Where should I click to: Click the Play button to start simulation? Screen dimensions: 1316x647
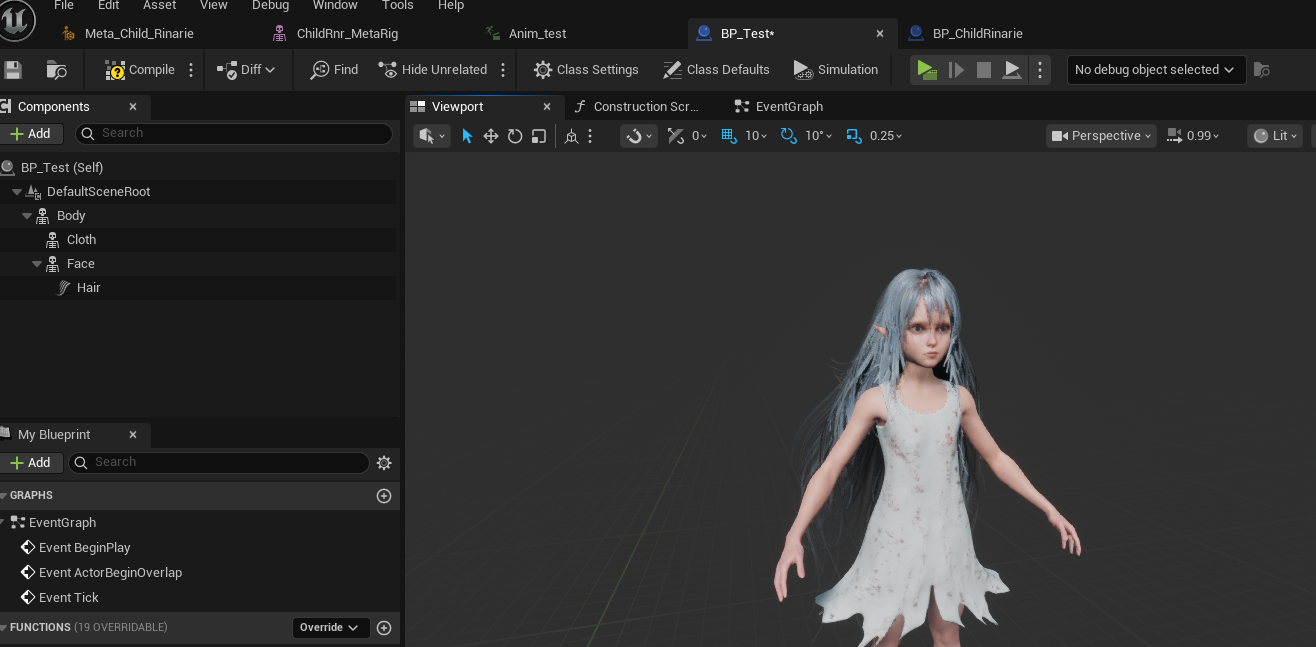click(x=925, y=69)
